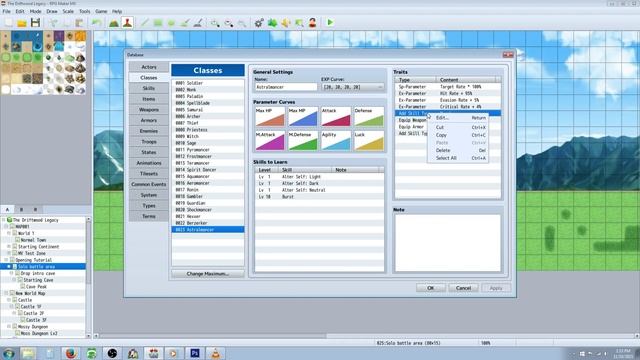The height and width of the screenshot is (360, 640).
Task: Open the Tools menu
Action: 84,11
